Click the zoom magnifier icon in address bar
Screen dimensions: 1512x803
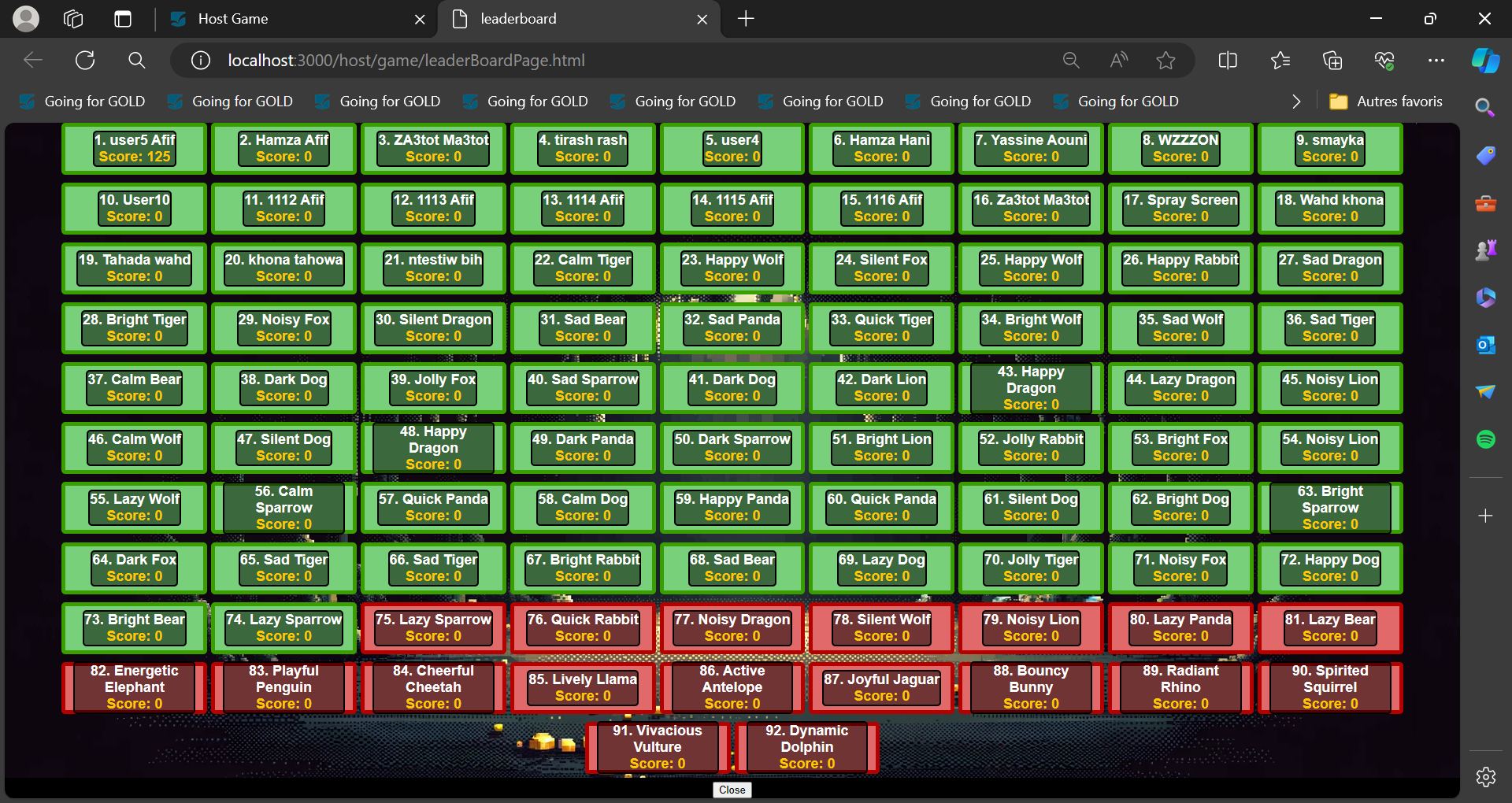1070,61
